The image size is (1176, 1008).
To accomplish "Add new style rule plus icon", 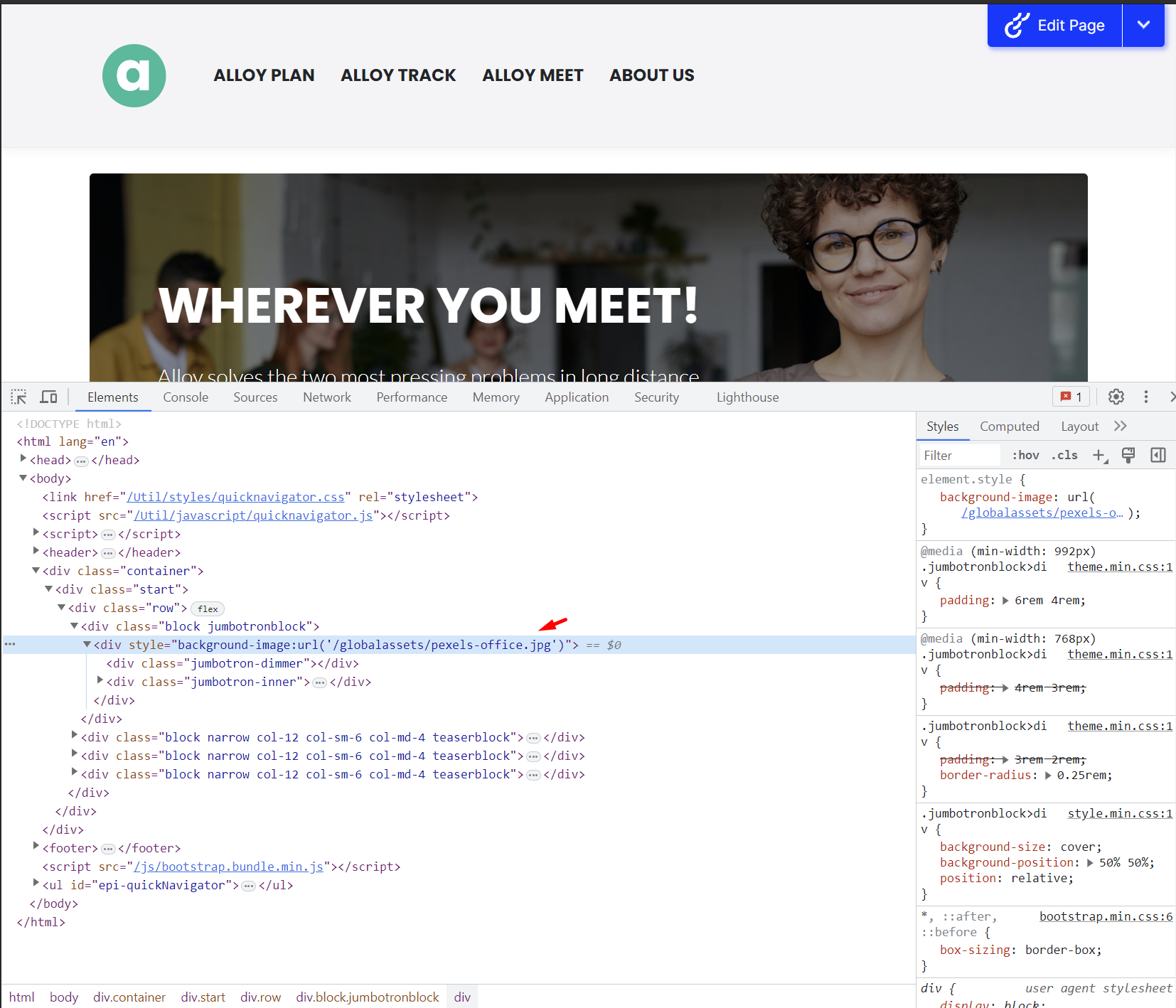I will 1099,456.
